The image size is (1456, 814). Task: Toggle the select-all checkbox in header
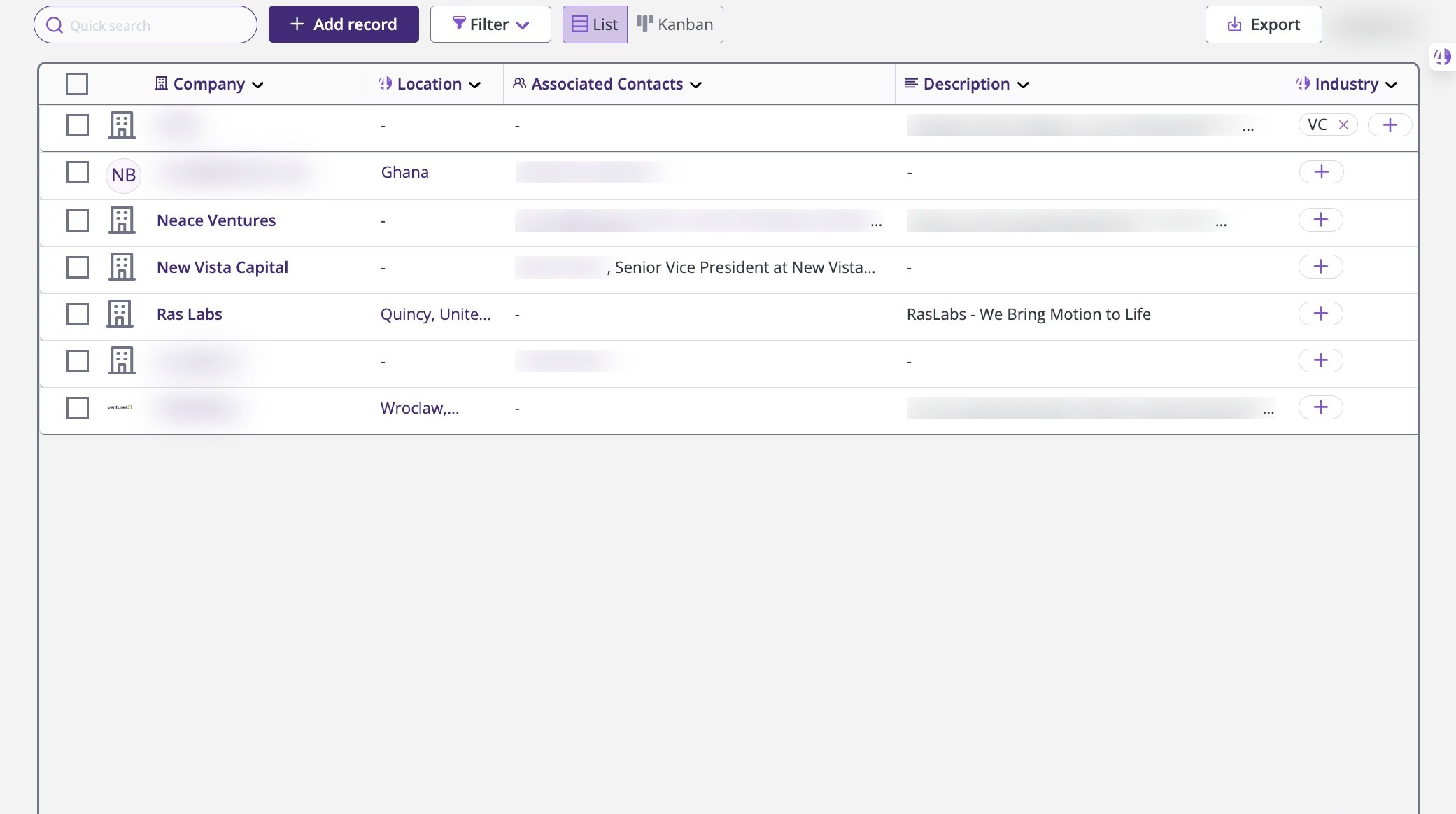[x=77, y=84]
